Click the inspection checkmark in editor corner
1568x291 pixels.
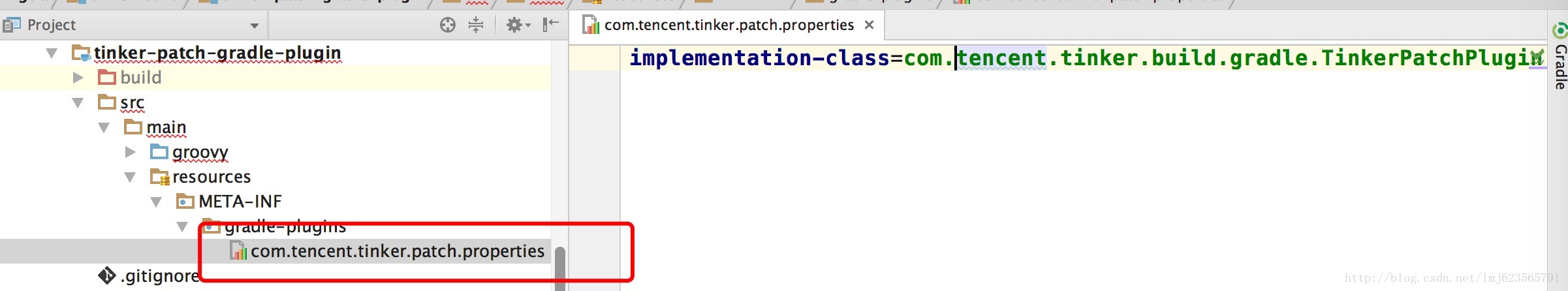click(x=1537, y=56)
